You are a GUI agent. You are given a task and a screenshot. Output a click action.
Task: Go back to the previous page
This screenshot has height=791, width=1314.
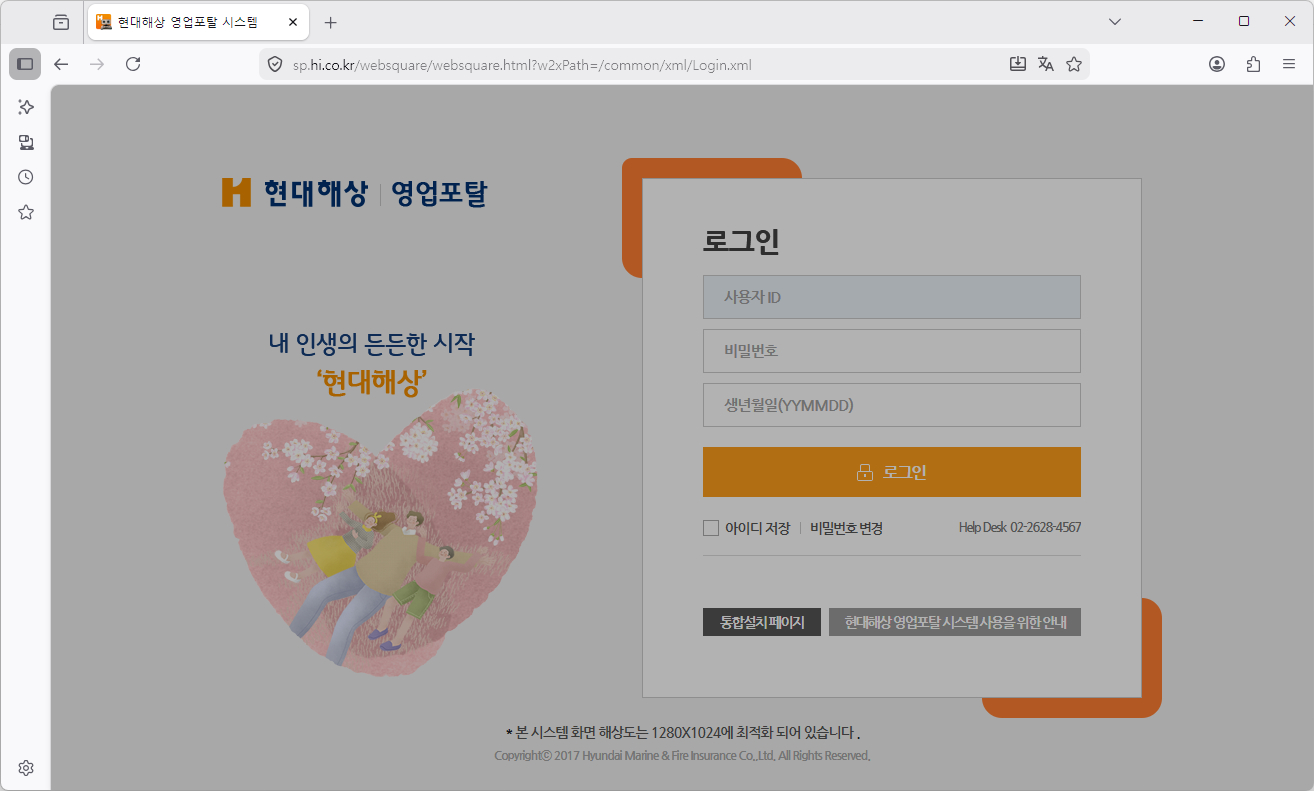click(x=61, y=64)
